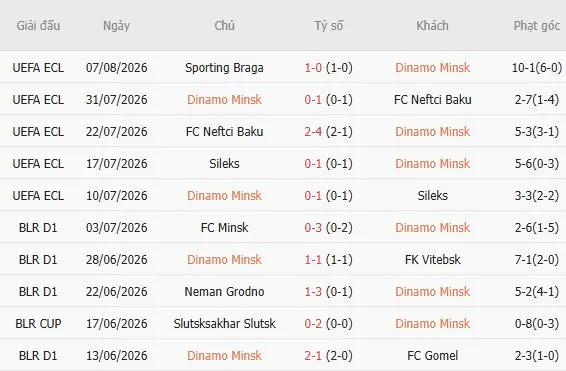
Task: Open FC Neftci Baku away team on 31/07/2026
Action: click(x=432, y=100)
